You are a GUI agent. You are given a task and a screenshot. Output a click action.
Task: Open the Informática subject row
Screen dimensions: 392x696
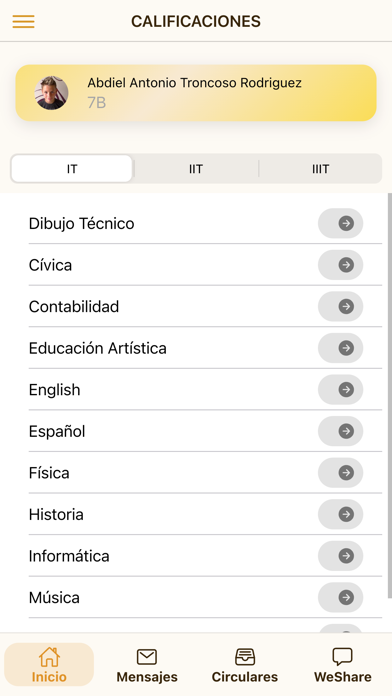point(205,556)
